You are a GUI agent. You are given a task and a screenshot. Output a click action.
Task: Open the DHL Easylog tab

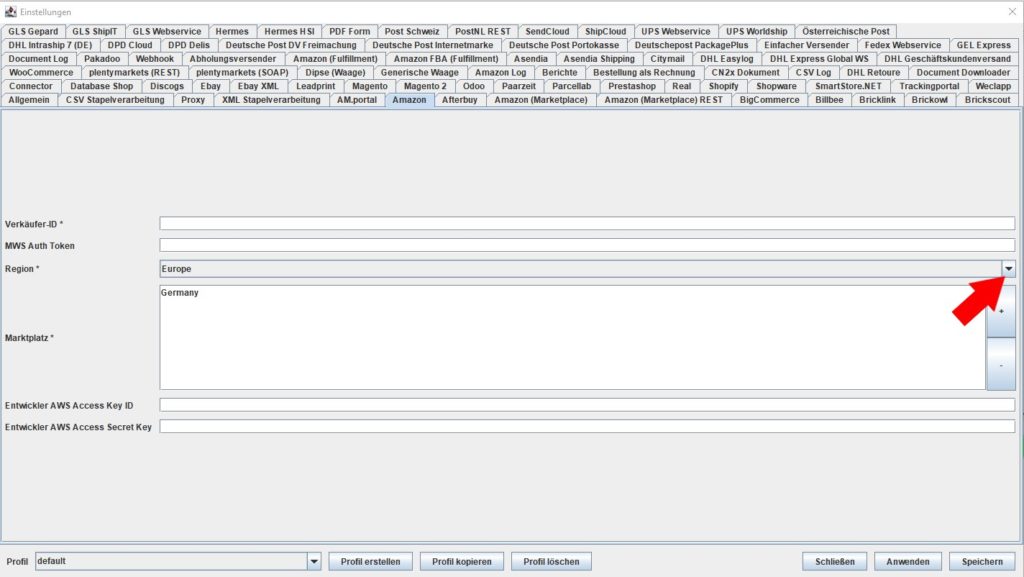tap(727, 59)
